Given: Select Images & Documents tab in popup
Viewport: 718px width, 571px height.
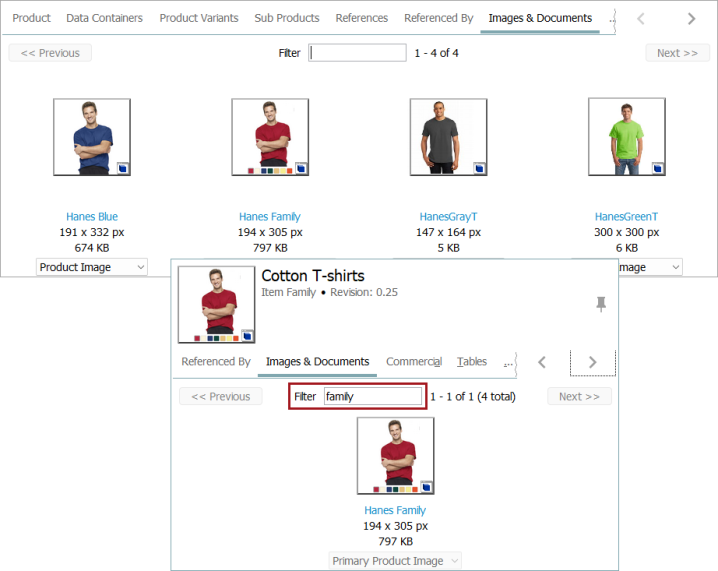Looking at the screenshot, I should tap(317, 362).
